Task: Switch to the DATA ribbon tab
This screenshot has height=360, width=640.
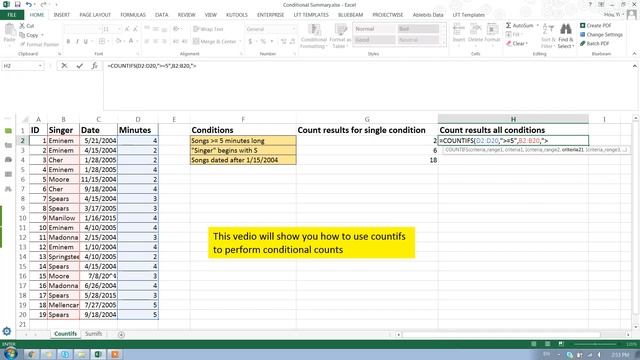Action: [x=161, y=15]
